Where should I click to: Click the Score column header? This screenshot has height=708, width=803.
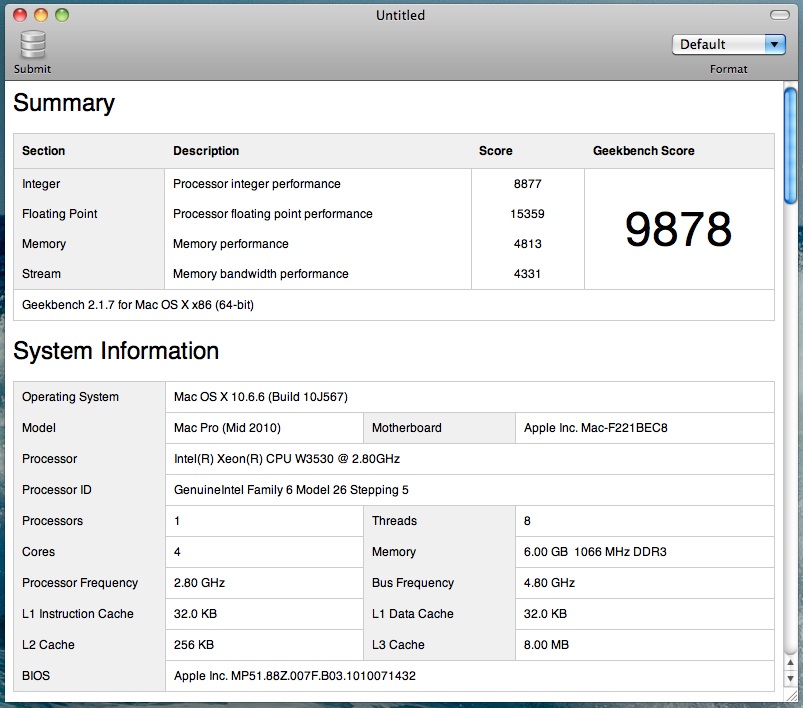(496, 151)
